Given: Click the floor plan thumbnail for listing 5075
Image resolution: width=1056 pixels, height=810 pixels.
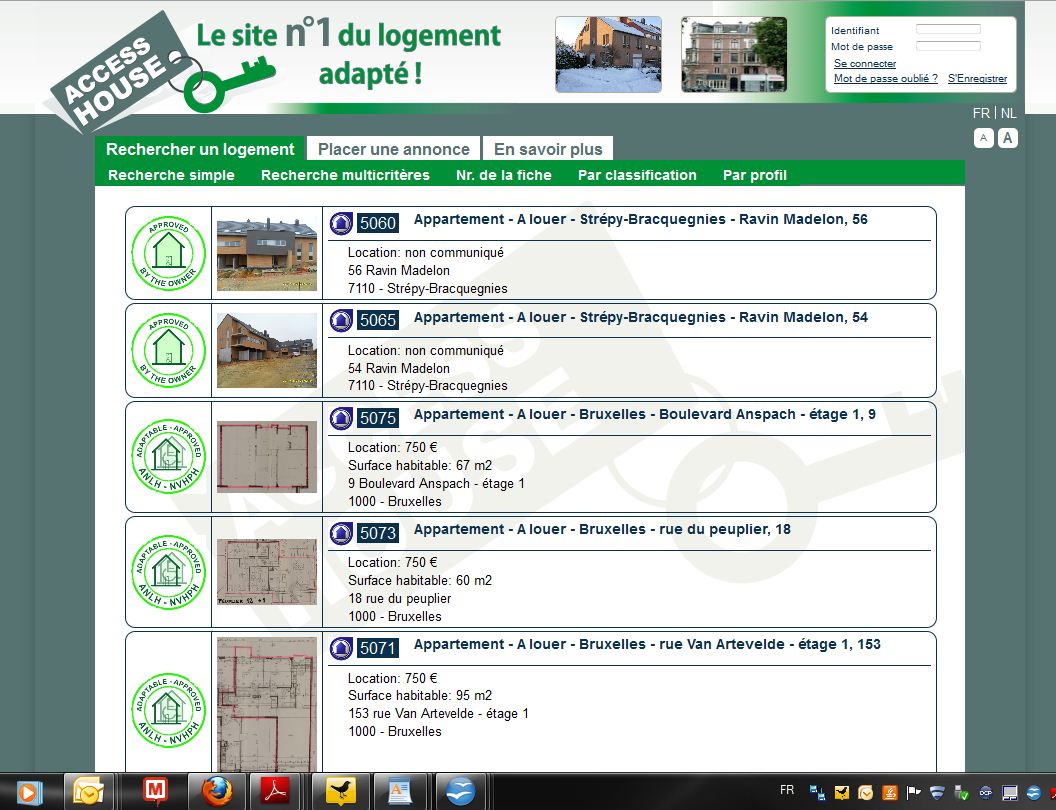Looking at the screenshot, I should tap(267, 457).
